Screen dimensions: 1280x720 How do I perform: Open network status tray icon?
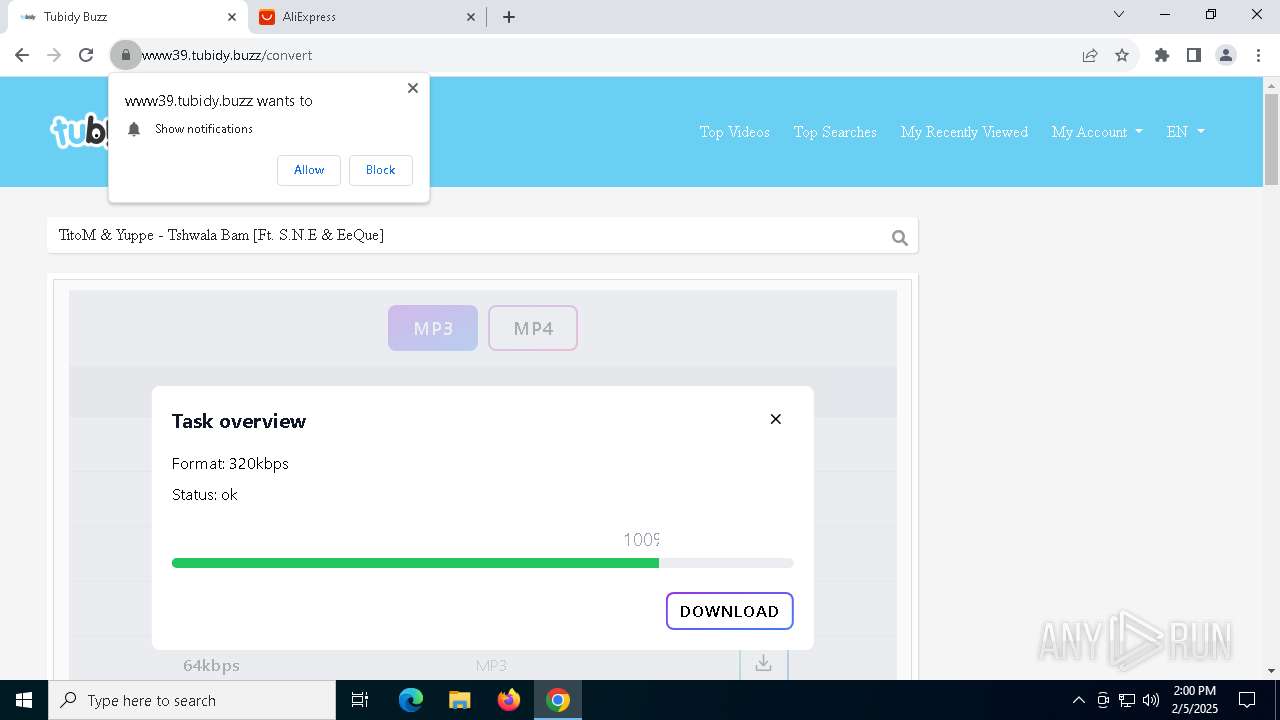1127,700
